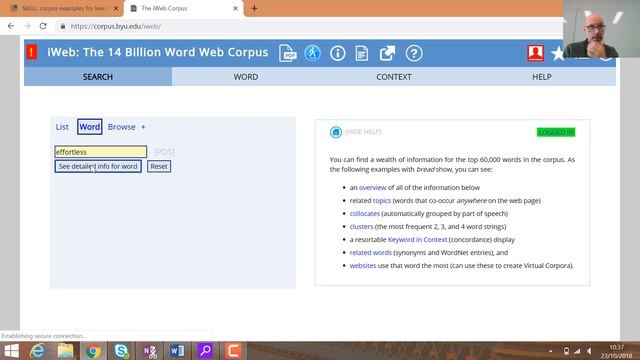Open the overview link in help text

coord(372,188)
